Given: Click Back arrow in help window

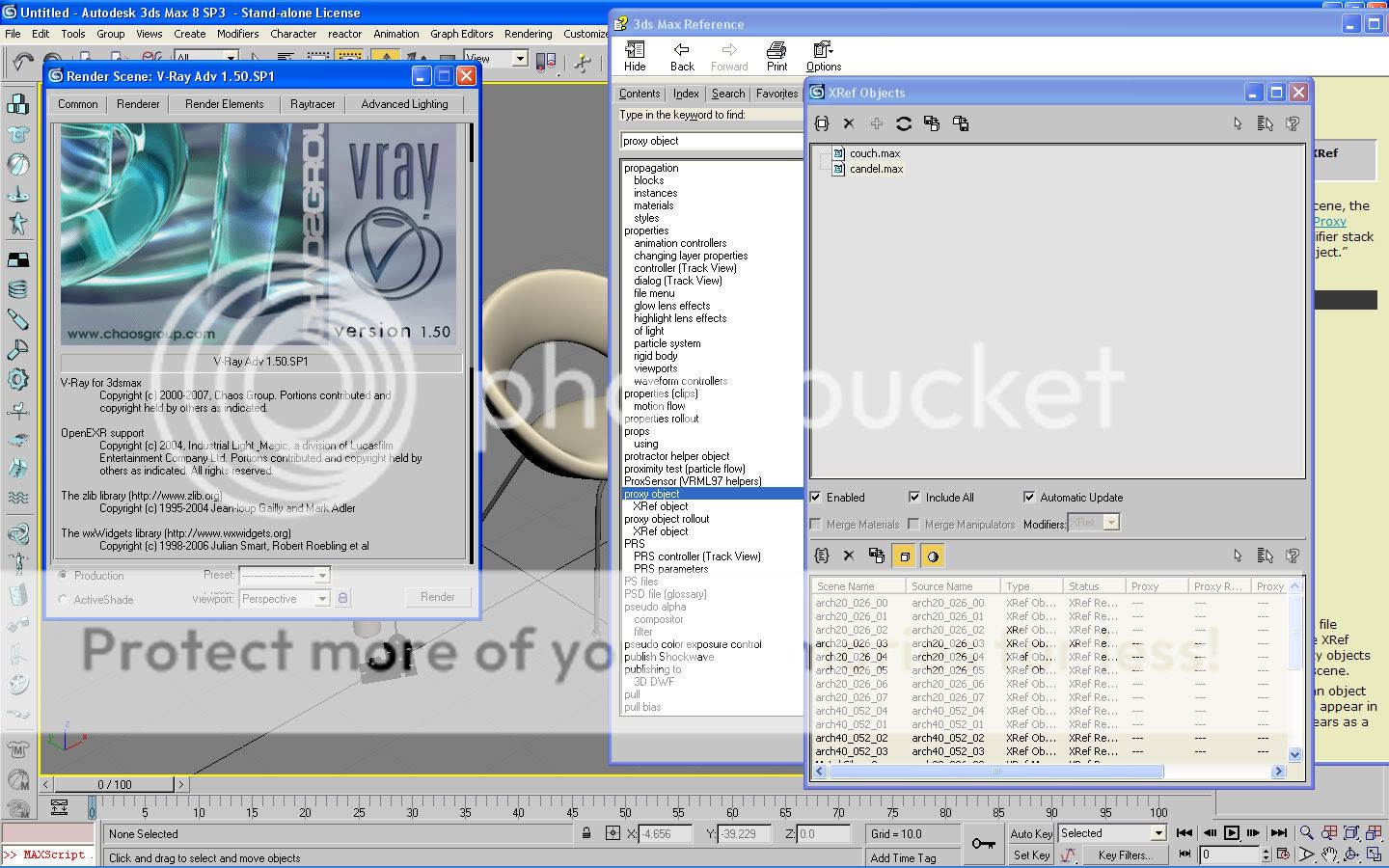Looking at the screenshot, I should pyautogui.click(x=682, y=56).
